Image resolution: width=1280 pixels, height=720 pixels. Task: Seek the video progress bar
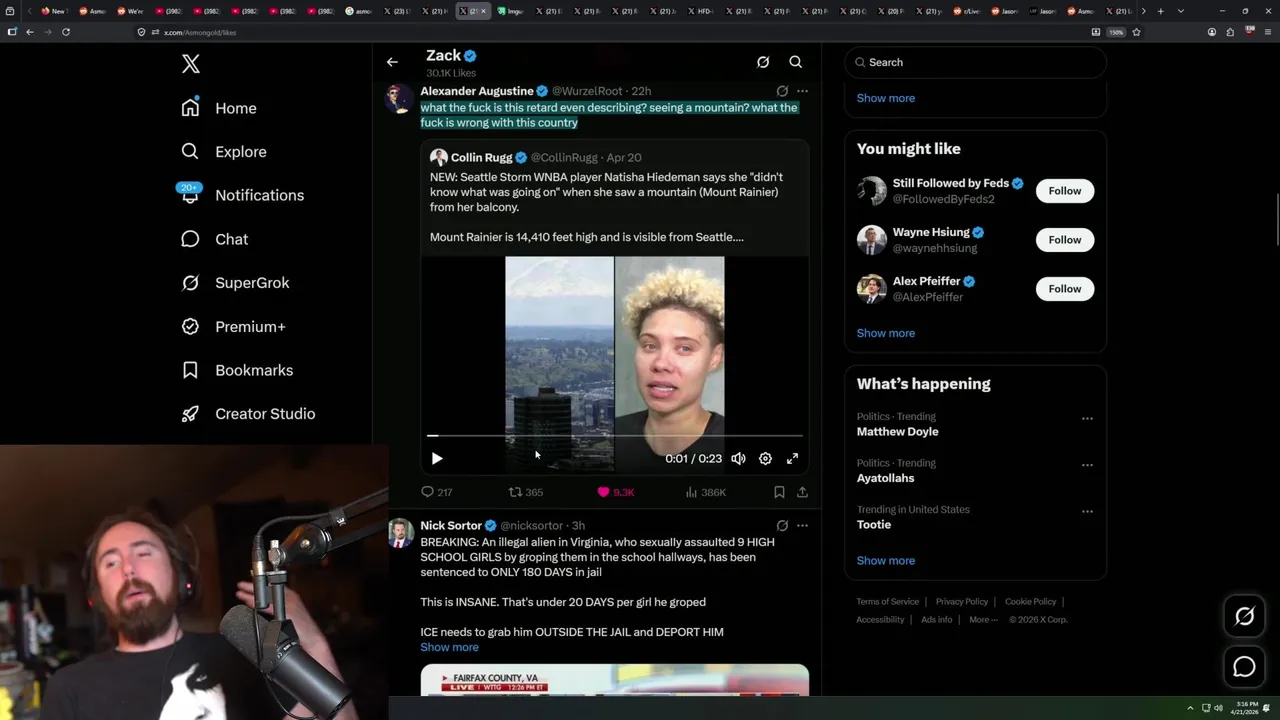614,436
